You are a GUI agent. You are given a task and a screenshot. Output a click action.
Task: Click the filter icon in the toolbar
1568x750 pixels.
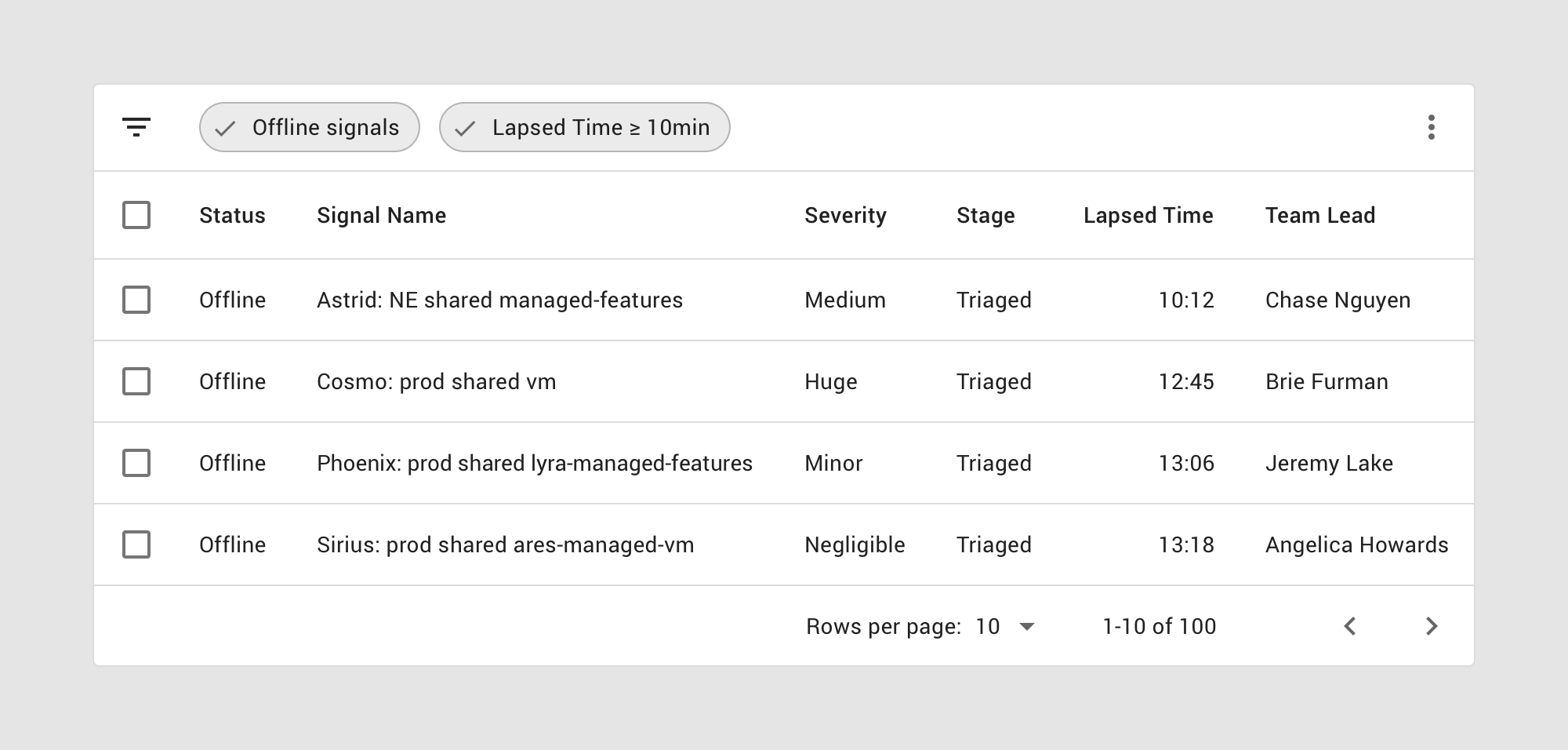137,127
